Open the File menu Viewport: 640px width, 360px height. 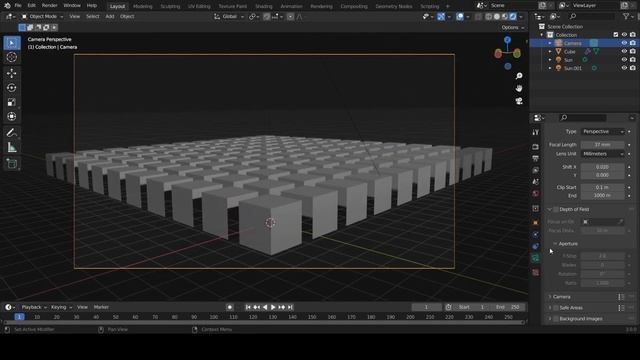pos(18,6)
